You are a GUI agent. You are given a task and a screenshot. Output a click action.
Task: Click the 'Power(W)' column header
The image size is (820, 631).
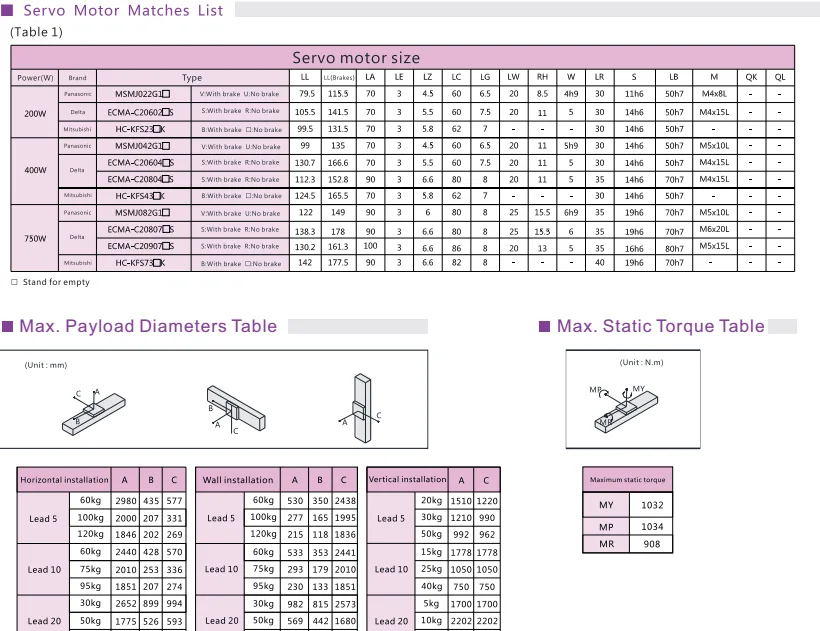(x=33, y=78)
